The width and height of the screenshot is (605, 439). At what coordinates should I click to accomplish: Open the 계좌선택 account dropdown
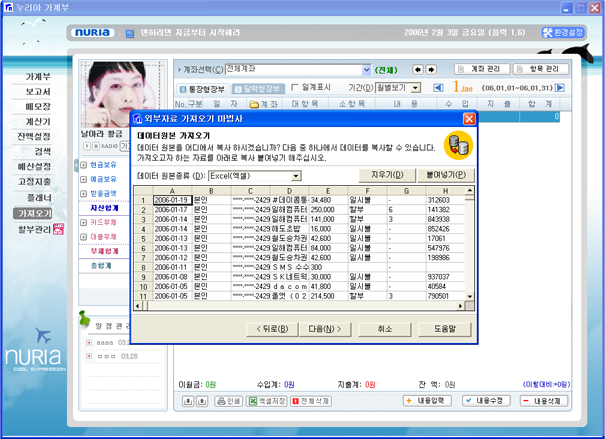(366, 70)
